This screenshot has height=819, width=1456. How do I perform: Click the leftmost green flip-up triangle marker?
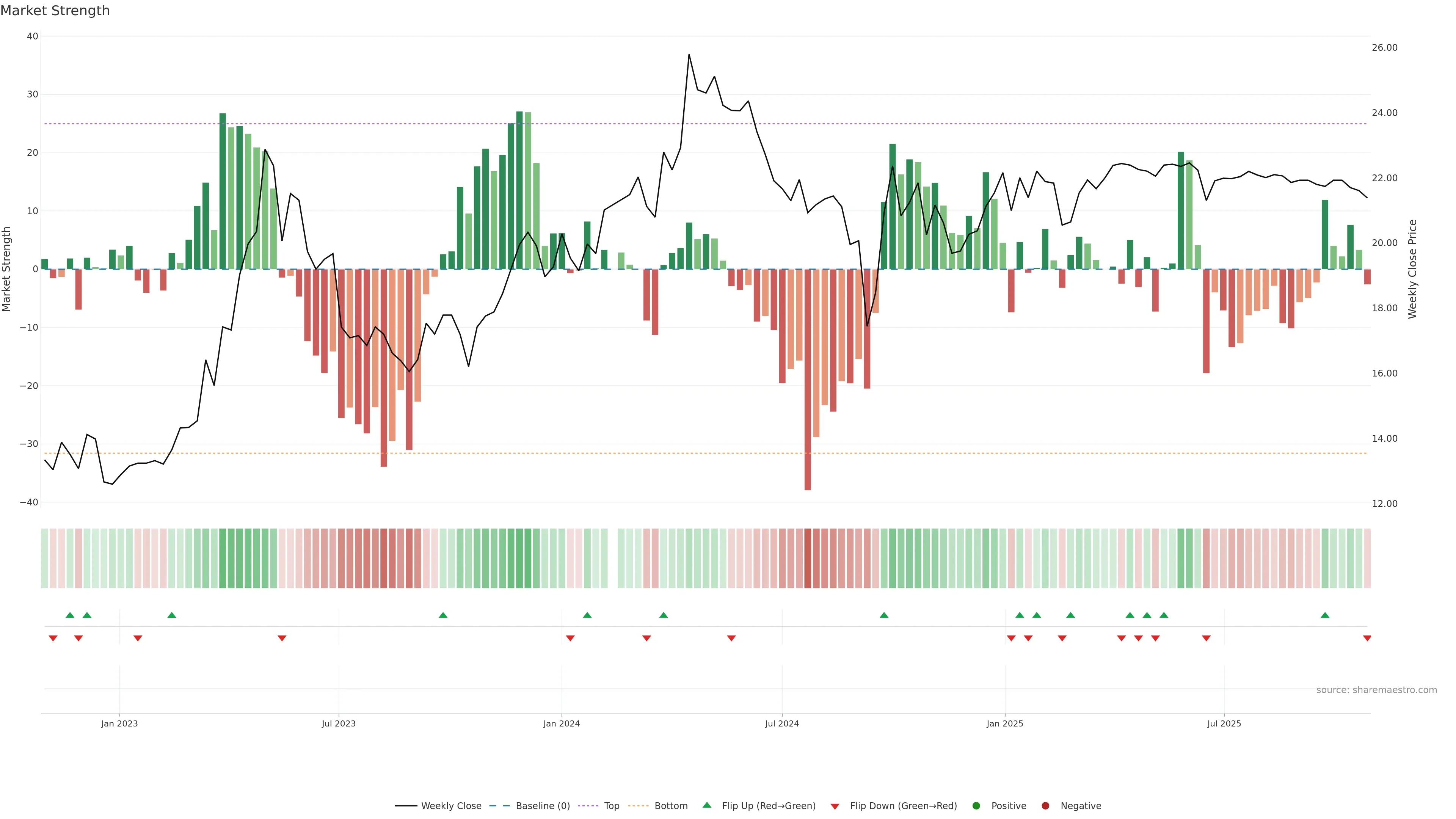point(70,615)
